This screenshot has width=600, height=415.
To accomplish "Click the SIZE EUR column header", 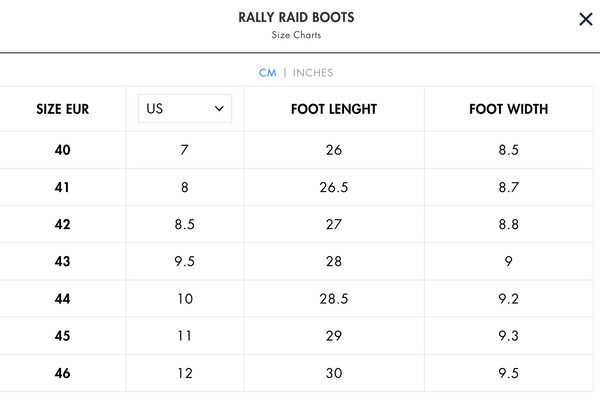I will click(x=62, y=109).
